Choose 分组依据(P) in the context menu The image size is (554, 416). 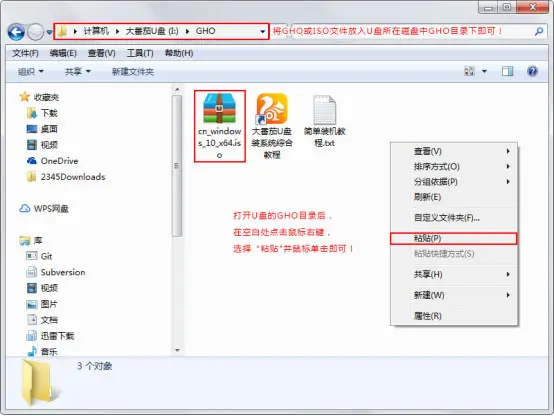(454, 182)
